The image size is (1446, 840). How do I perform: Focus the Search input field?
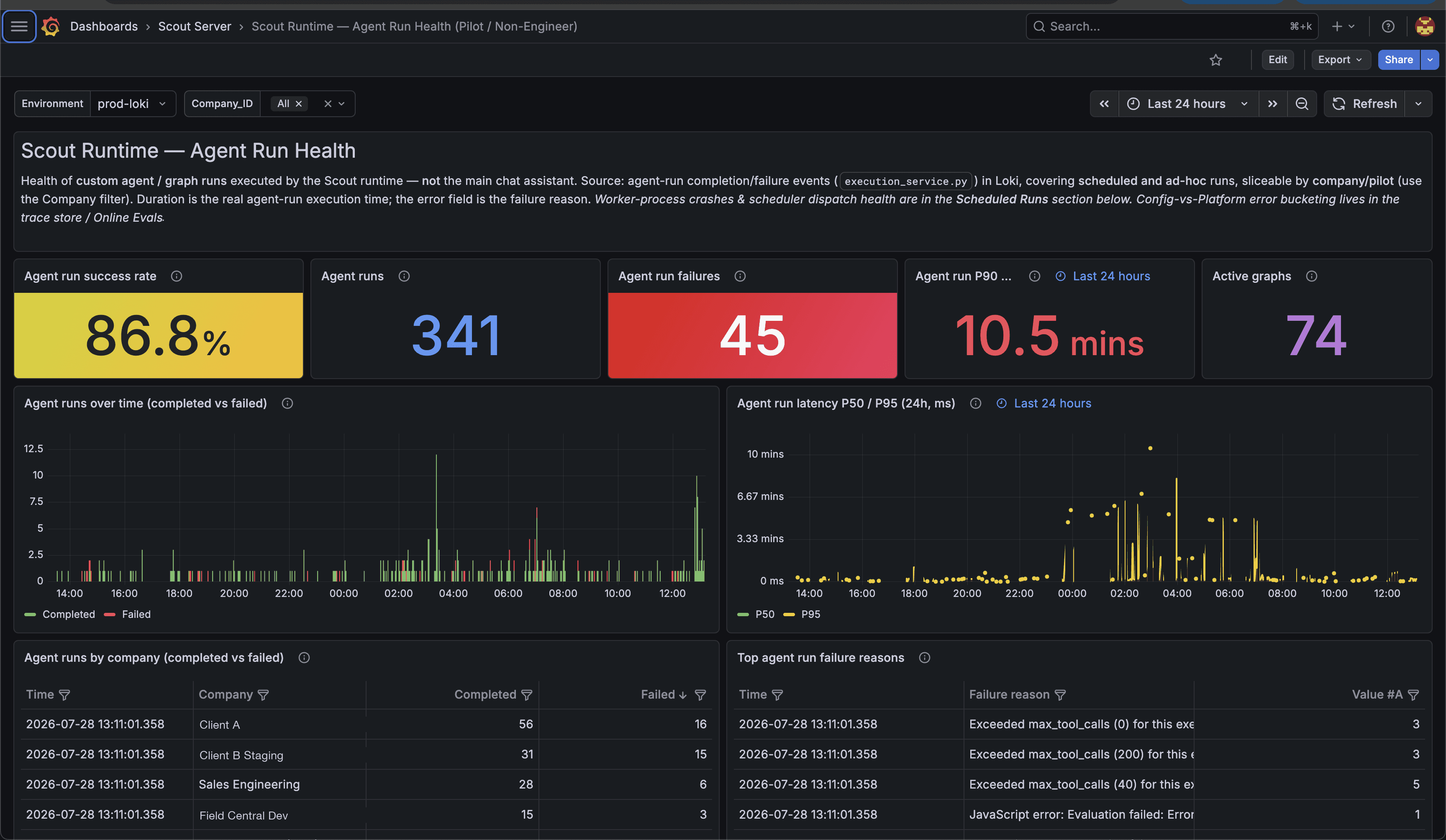point(1172,26)
